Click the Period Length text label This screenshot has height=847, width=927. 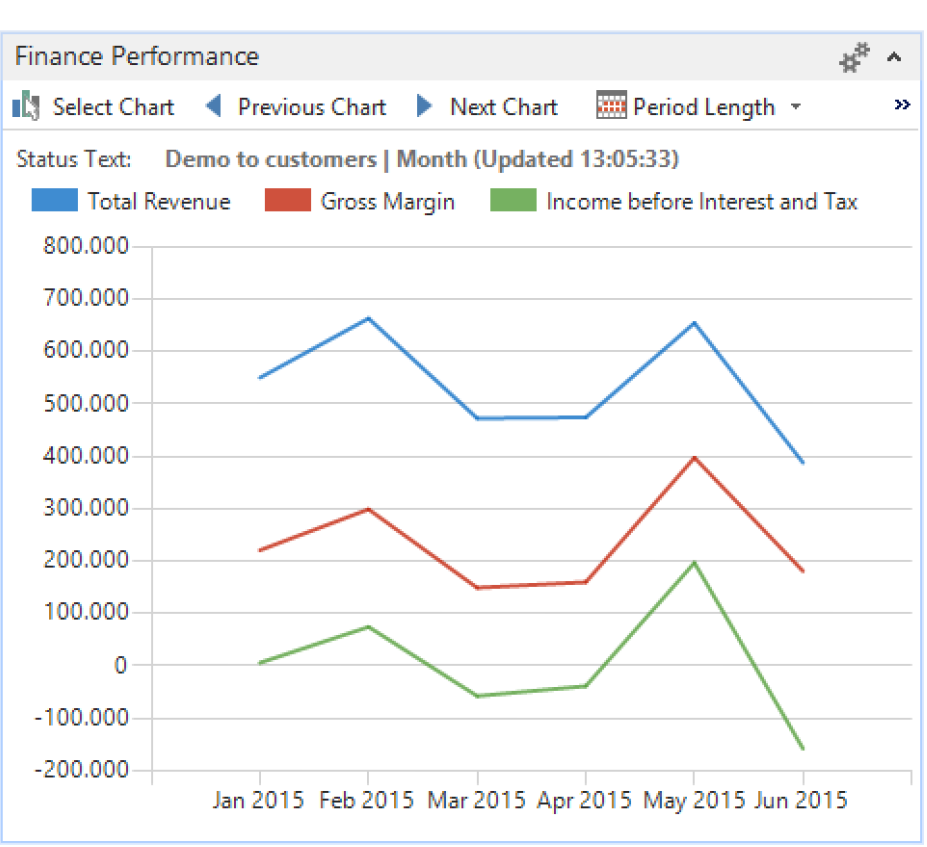pyautogui.click(x=704, y=107)
